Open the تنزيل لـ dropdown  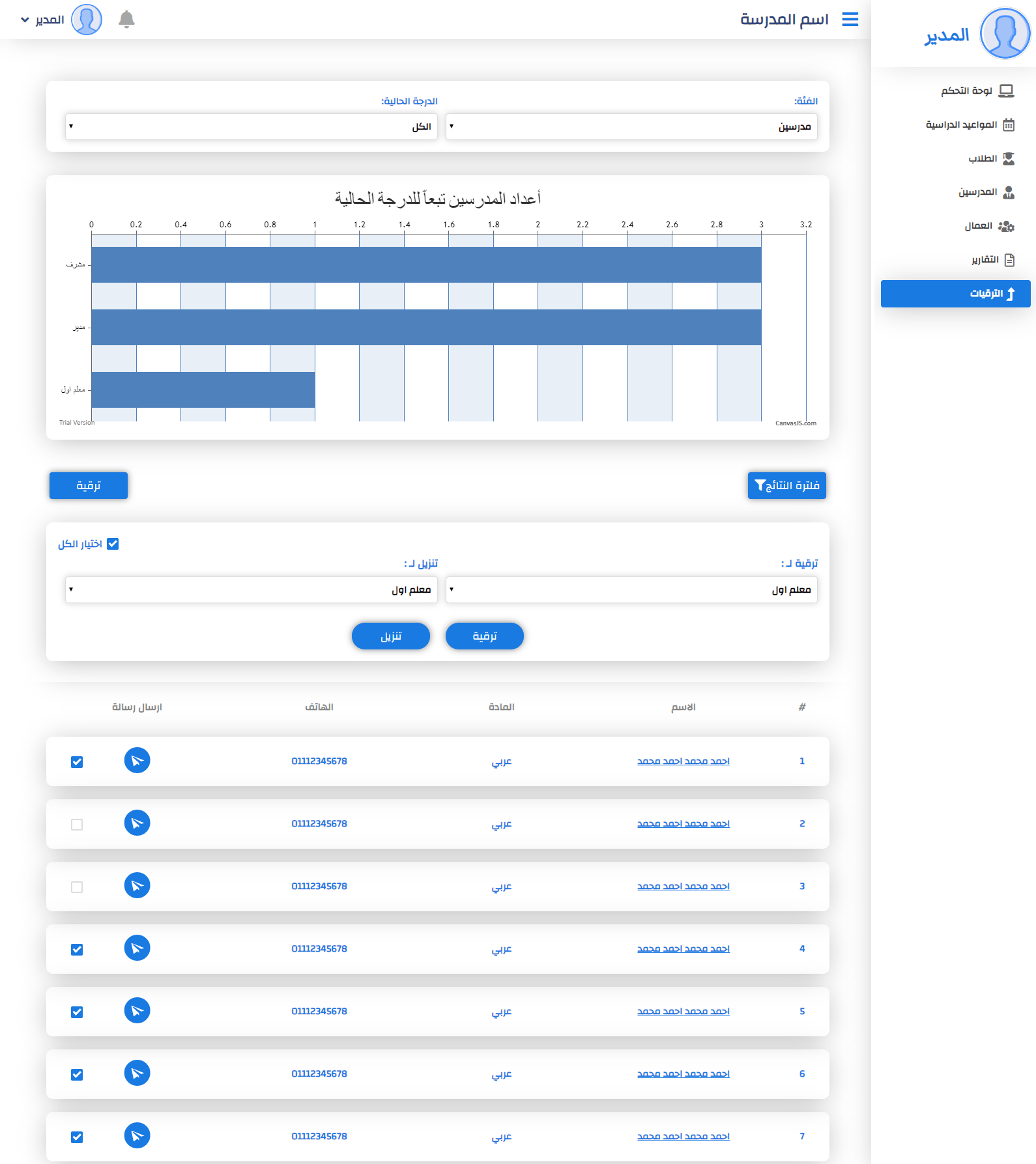[251, 589]
